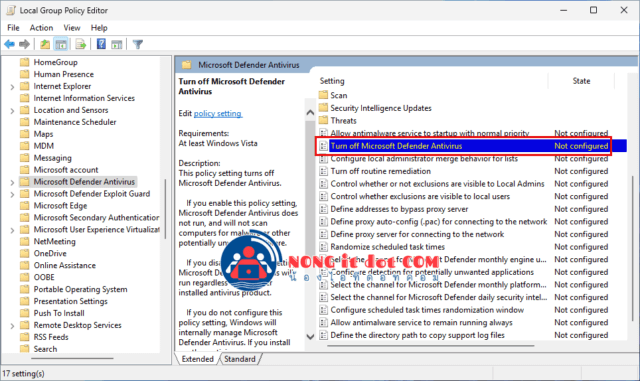The image size is (640, 381).
Task: Click the policy setting link
Action: pos(218,114)
